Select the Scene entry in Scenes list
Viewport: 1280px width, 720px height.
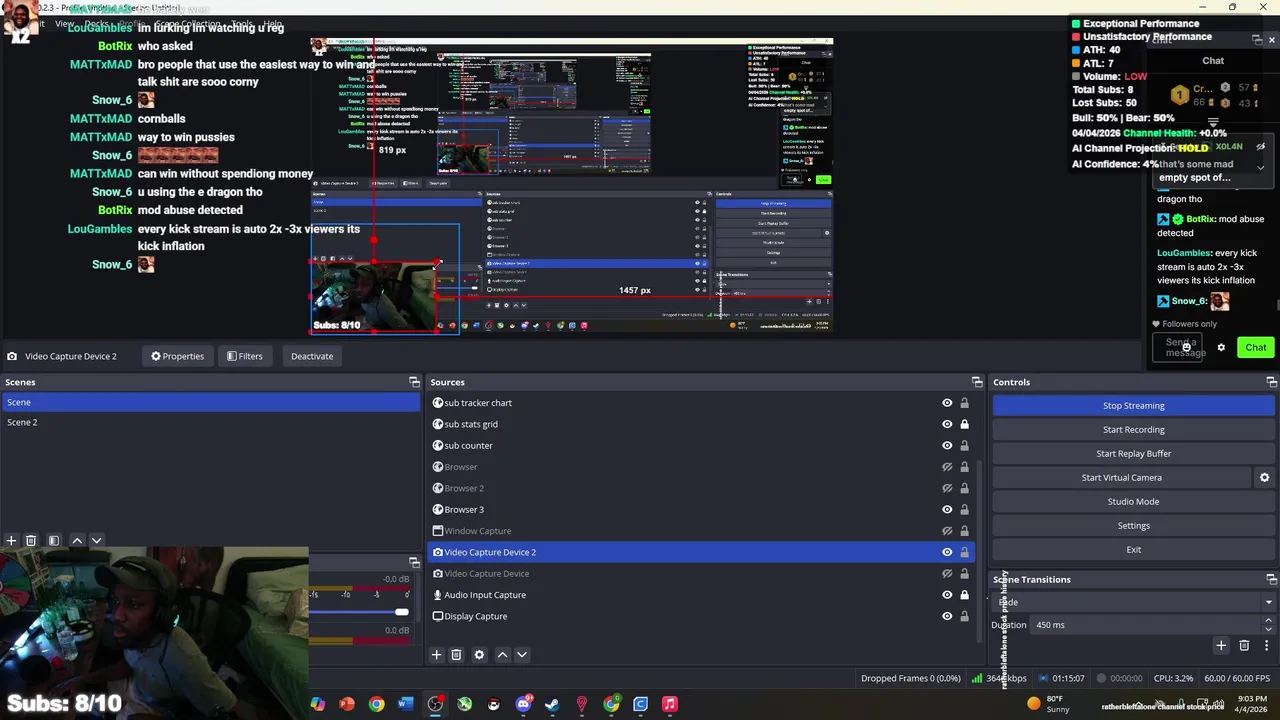(x=210, y=402)
